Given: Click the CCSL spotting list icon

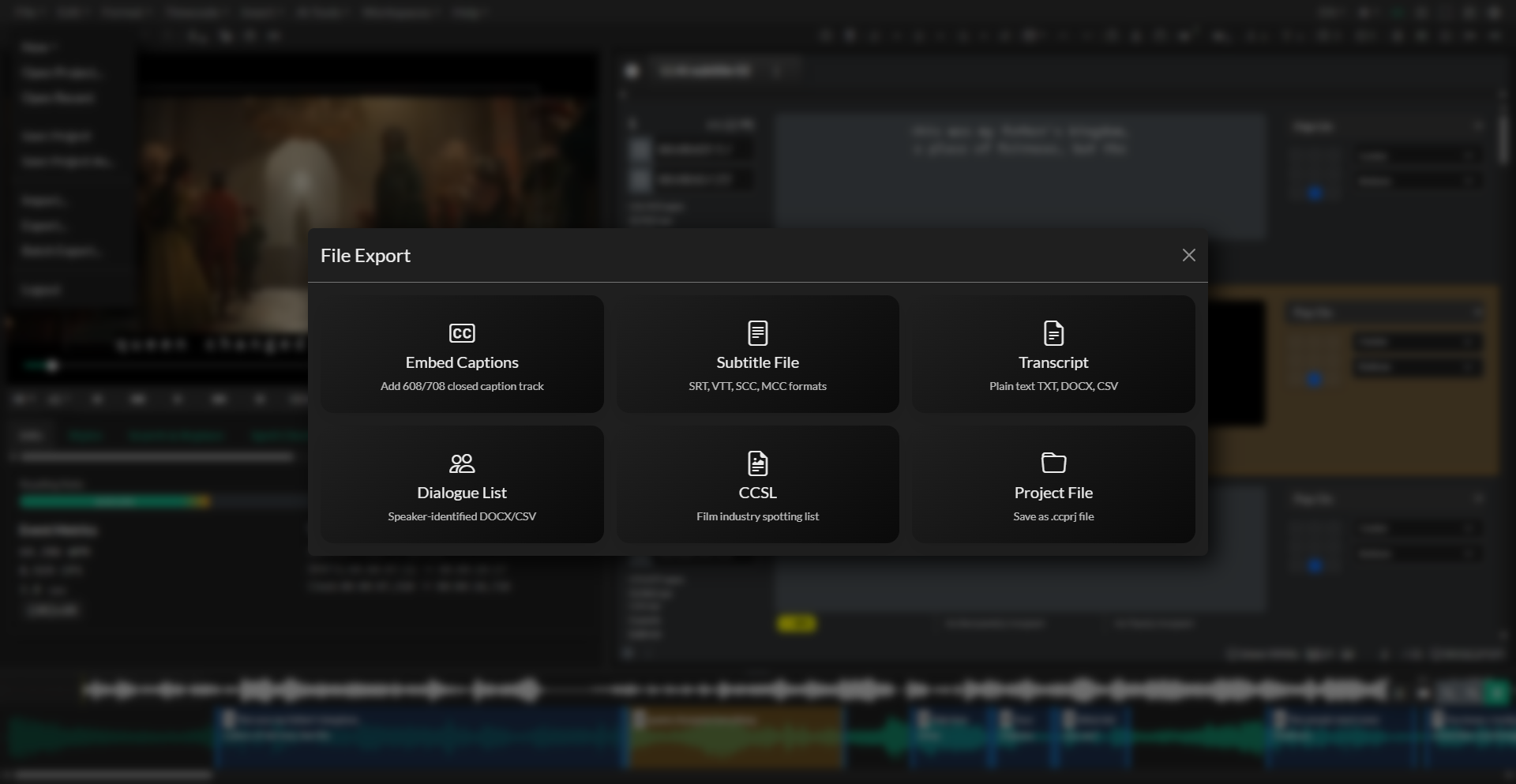Looking at the screenshot, I should [757, 463].
